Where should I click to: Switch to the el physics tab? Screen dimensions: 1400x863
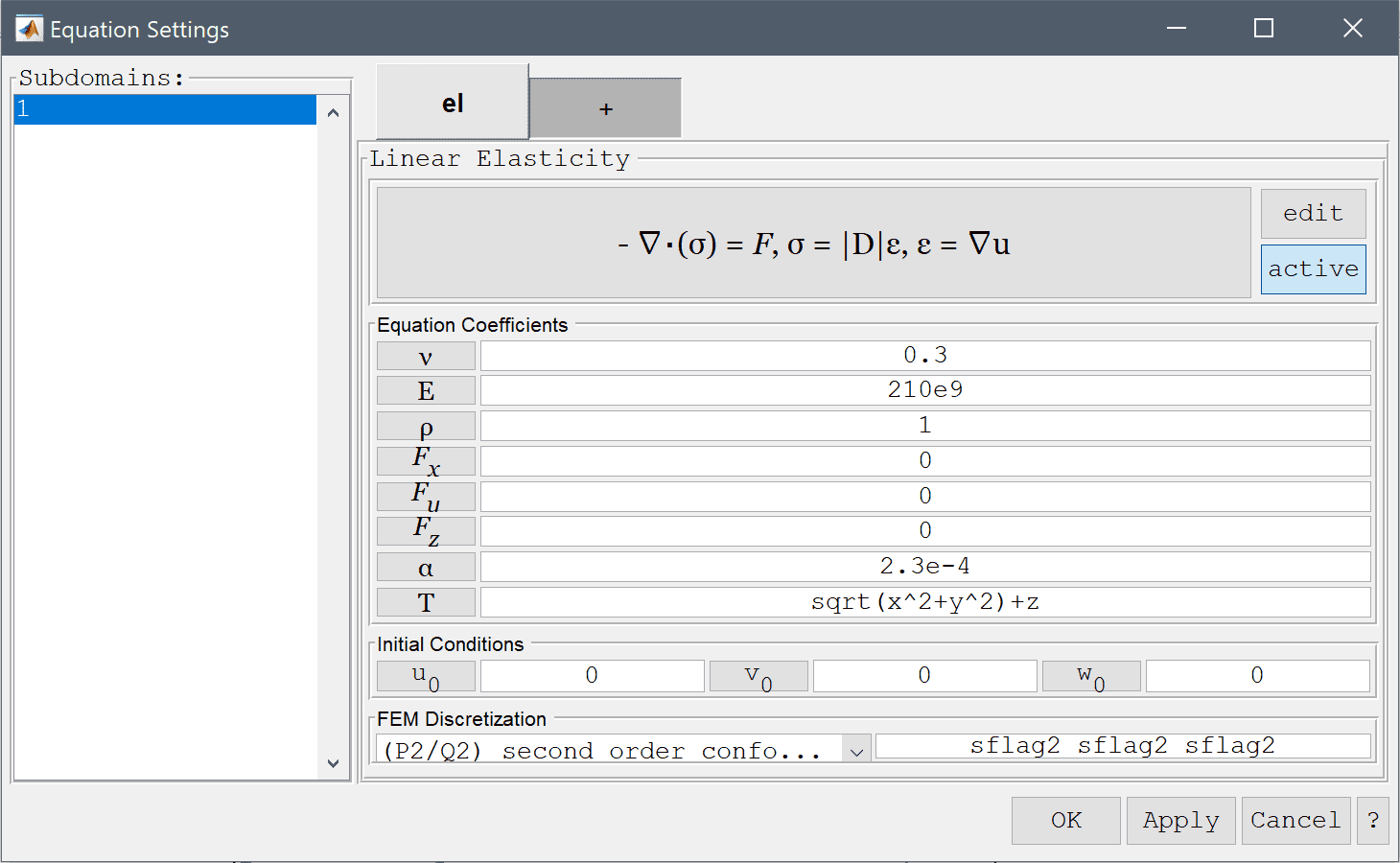453,103
